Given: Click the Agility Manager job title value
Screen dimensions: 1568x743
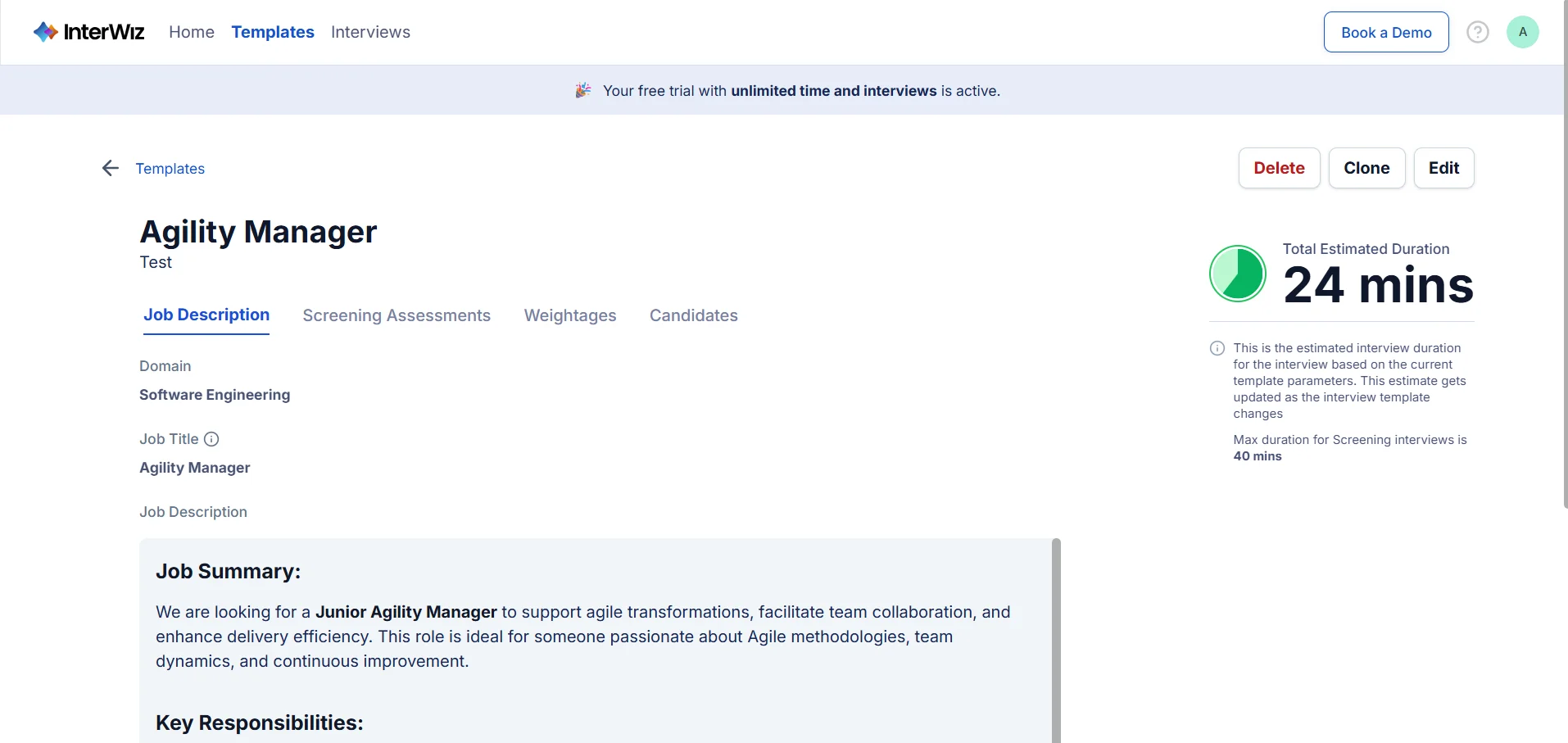Looking at the screenshot, I should (194, 468).
